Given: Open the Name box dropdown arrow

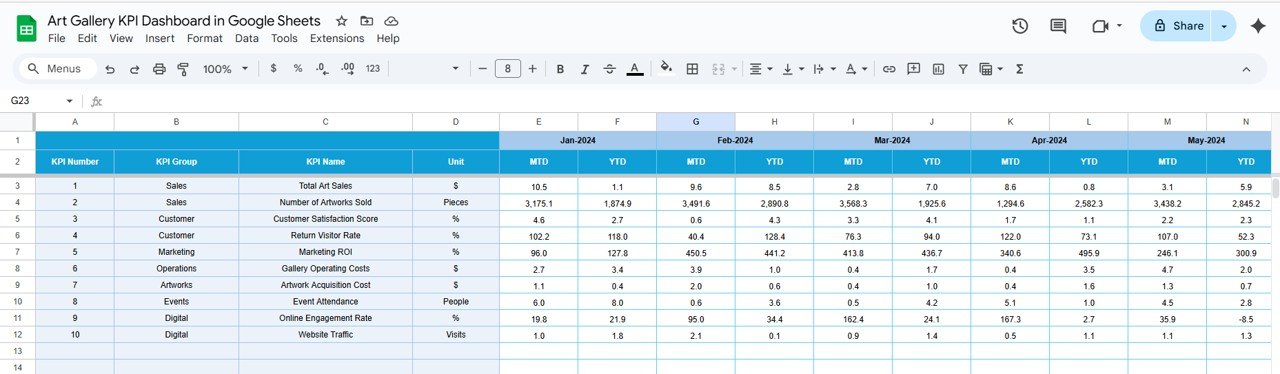Looking at the screenshot, I should click(69, 101).
